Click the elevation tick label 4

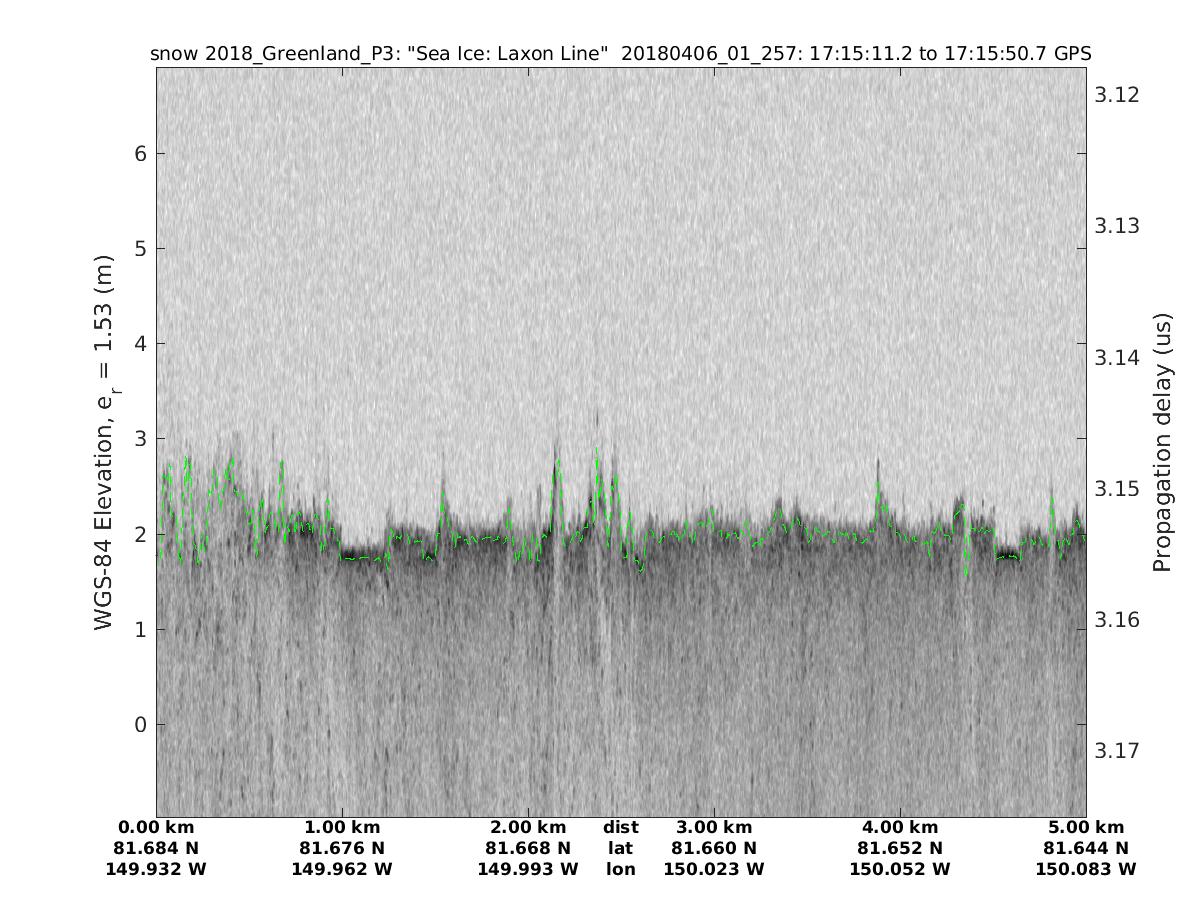pyautogui.click(x=141, y=343)
